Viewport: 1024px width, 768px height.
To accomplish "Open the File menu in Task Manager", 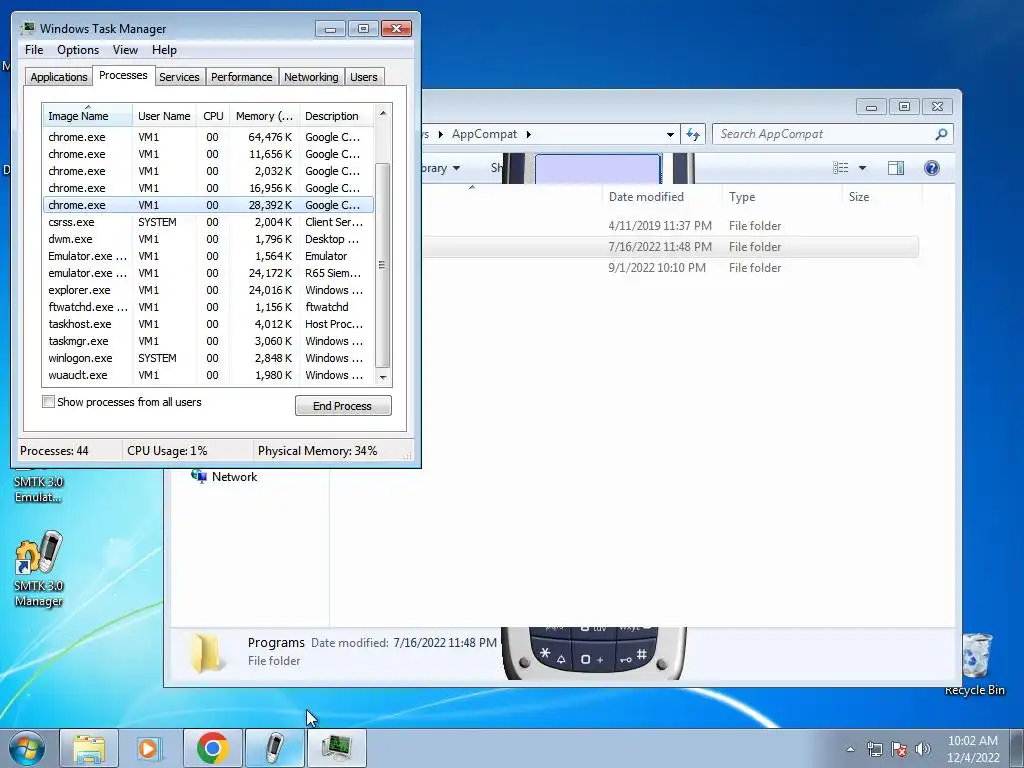I will 34,50.
